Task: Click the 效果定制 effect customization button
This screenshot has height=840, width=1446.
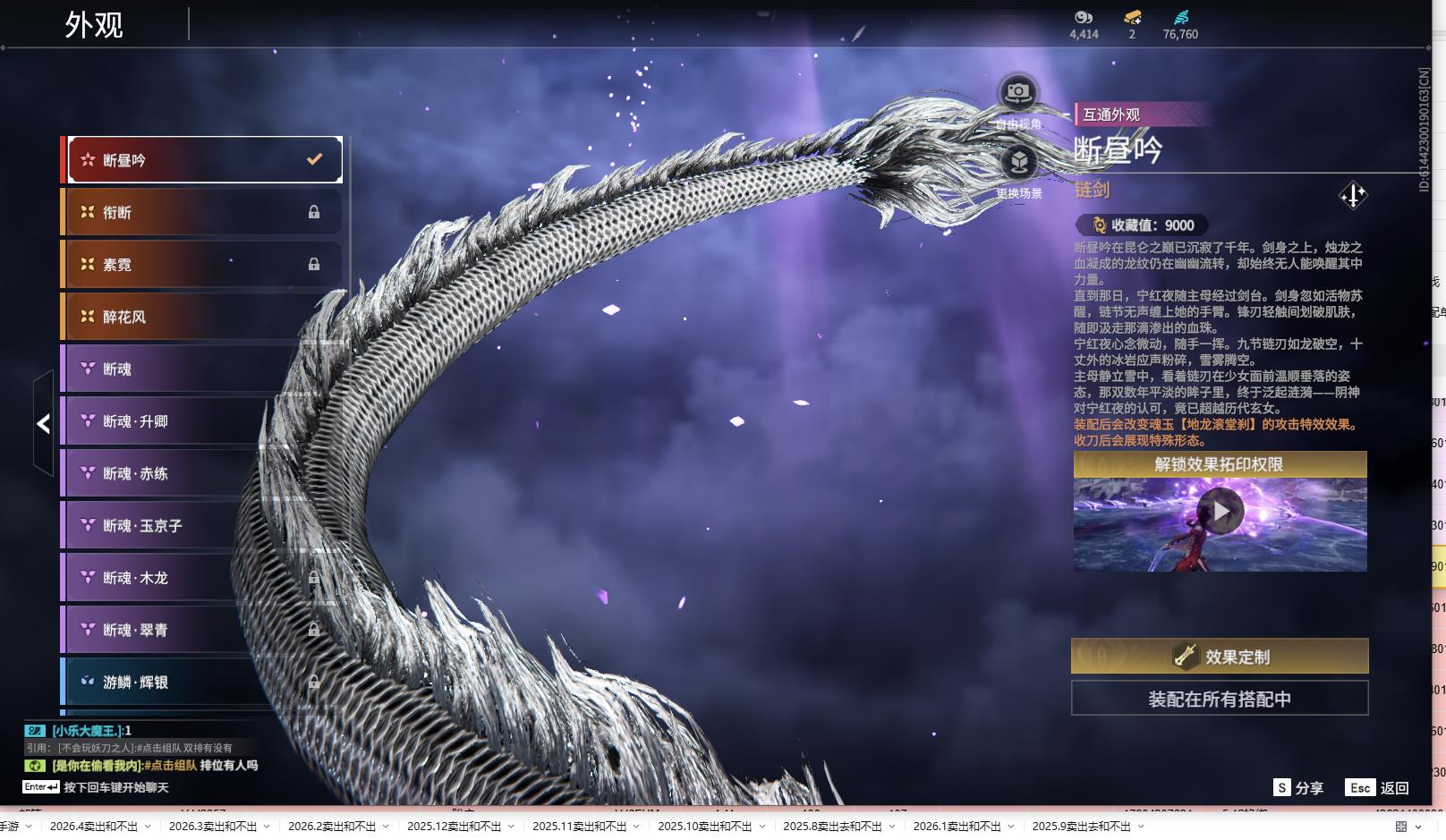Action: [x=1220, y=657]
